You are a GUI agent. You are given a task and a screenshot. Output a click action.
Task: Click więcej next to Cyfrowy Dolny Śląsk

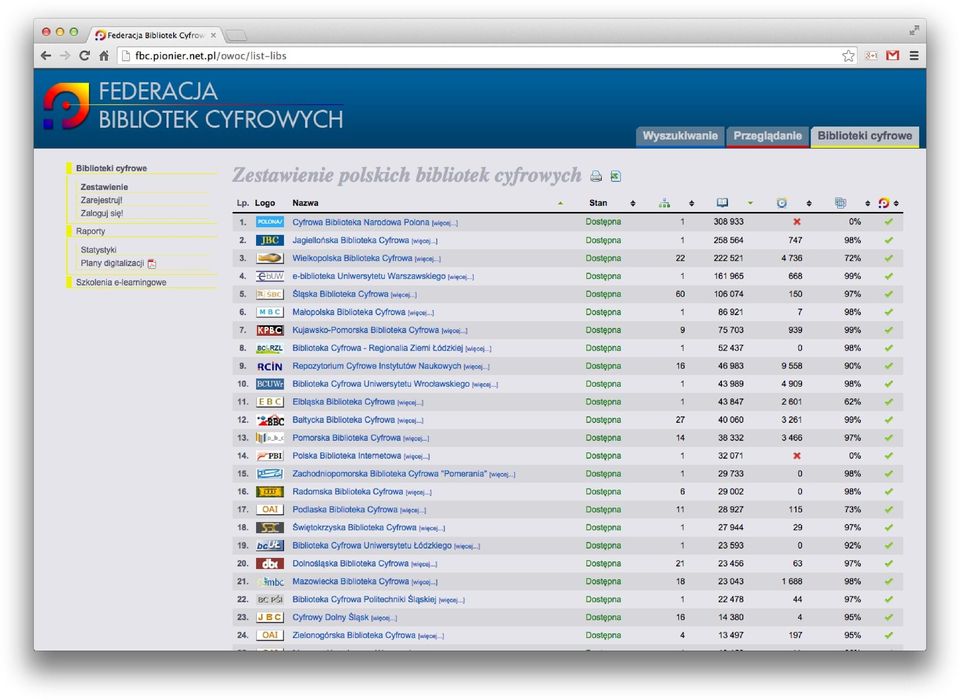pyautogui.click(x=384, y=618)
